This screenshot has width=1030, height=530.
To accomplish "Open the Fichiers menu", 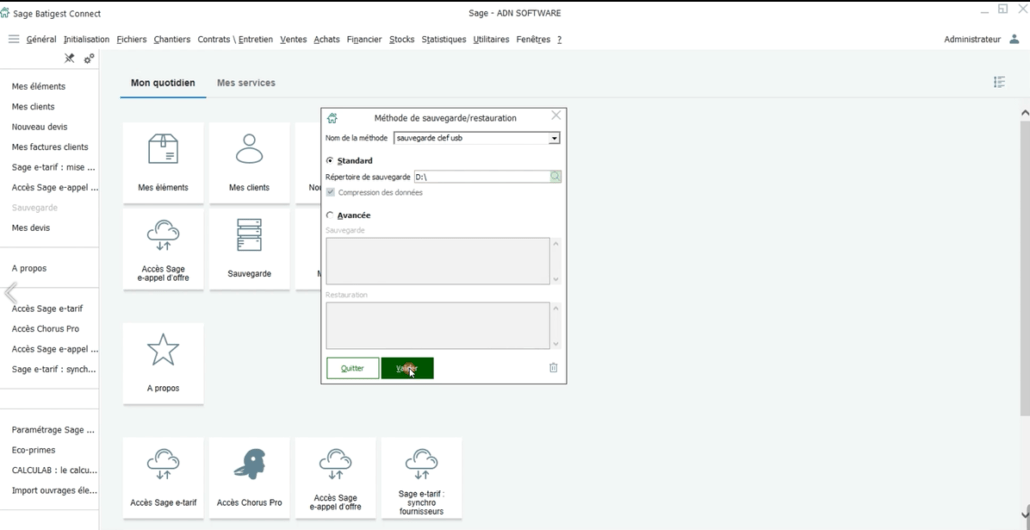I will [131, 39].
